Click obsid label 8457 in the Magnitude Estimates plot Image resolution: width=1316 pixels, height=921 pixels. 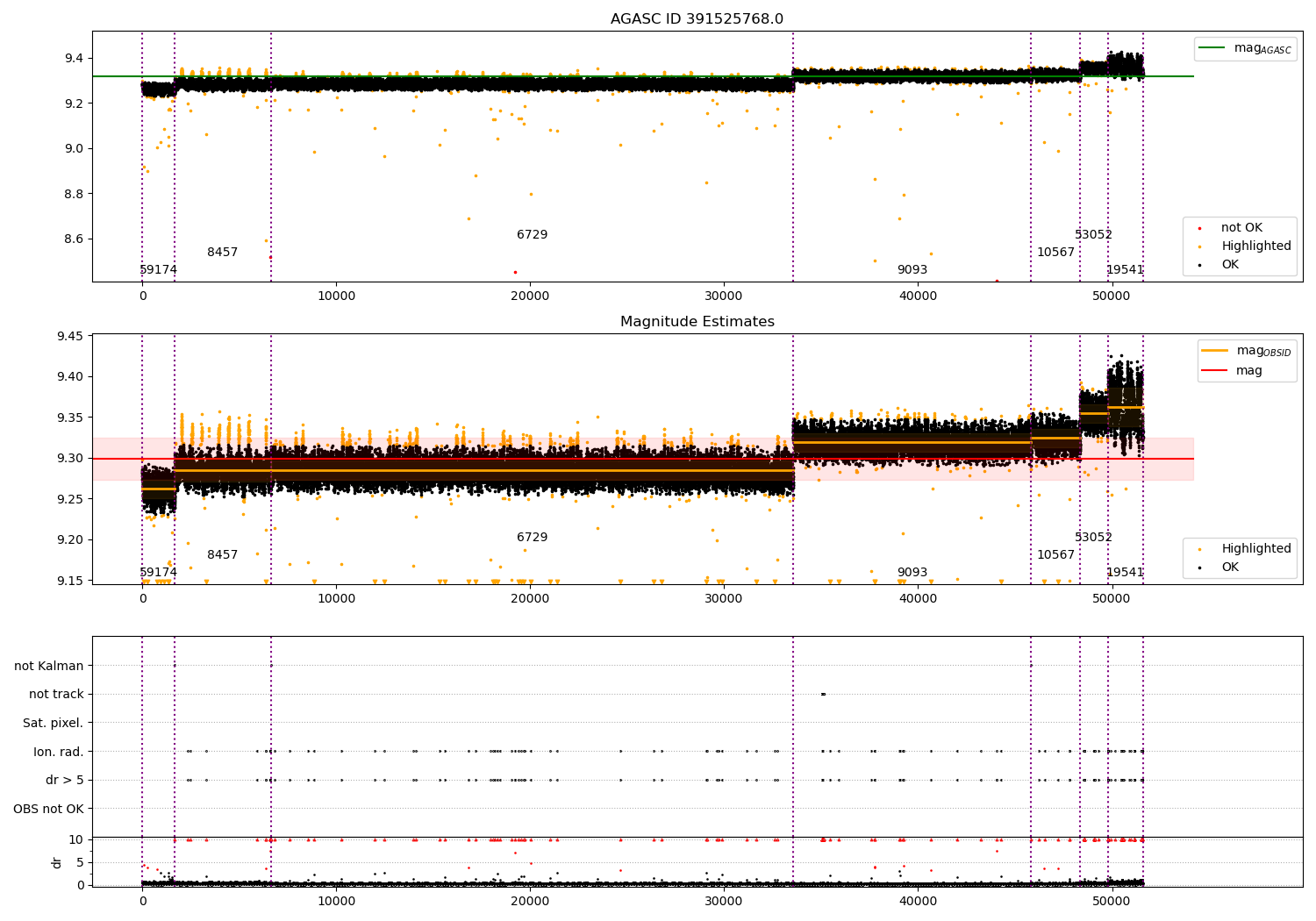[223, 555]
